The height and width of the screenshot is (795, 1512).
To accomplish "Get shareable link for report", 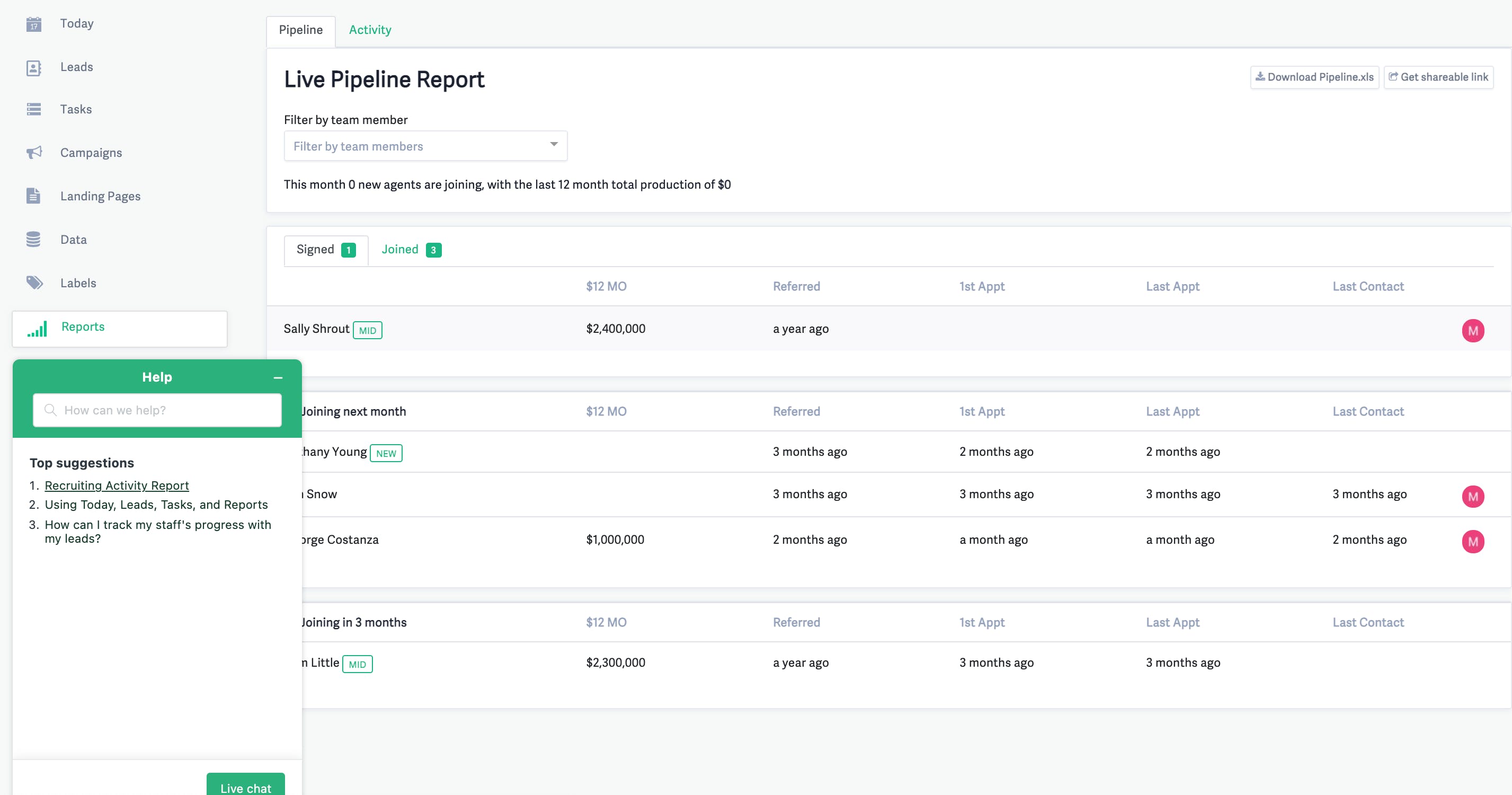I will click(x=1438, y=77).
